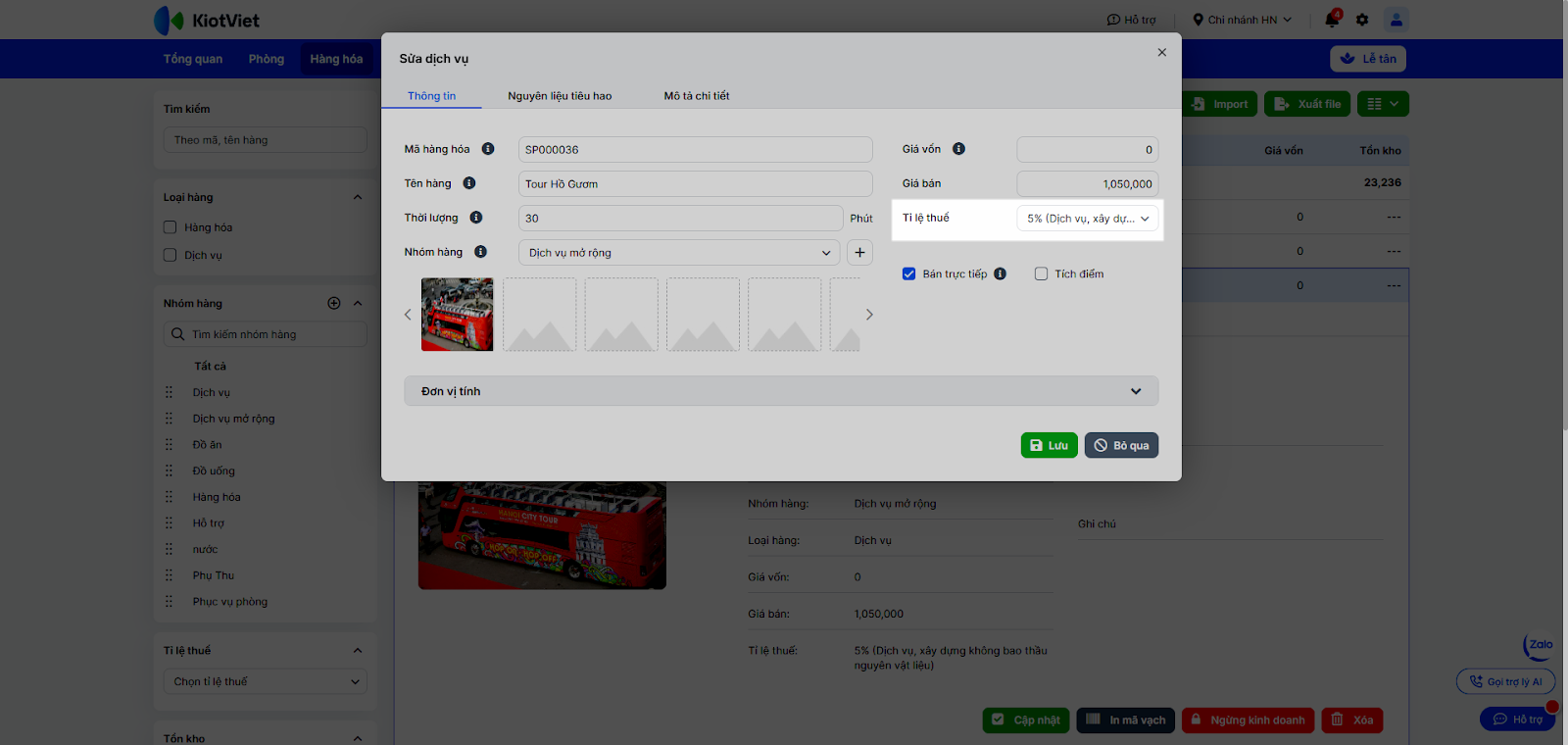Open the Nhóm hàng dropdown in dialog
Screen dimensions: 1568x745
[679, 253]
